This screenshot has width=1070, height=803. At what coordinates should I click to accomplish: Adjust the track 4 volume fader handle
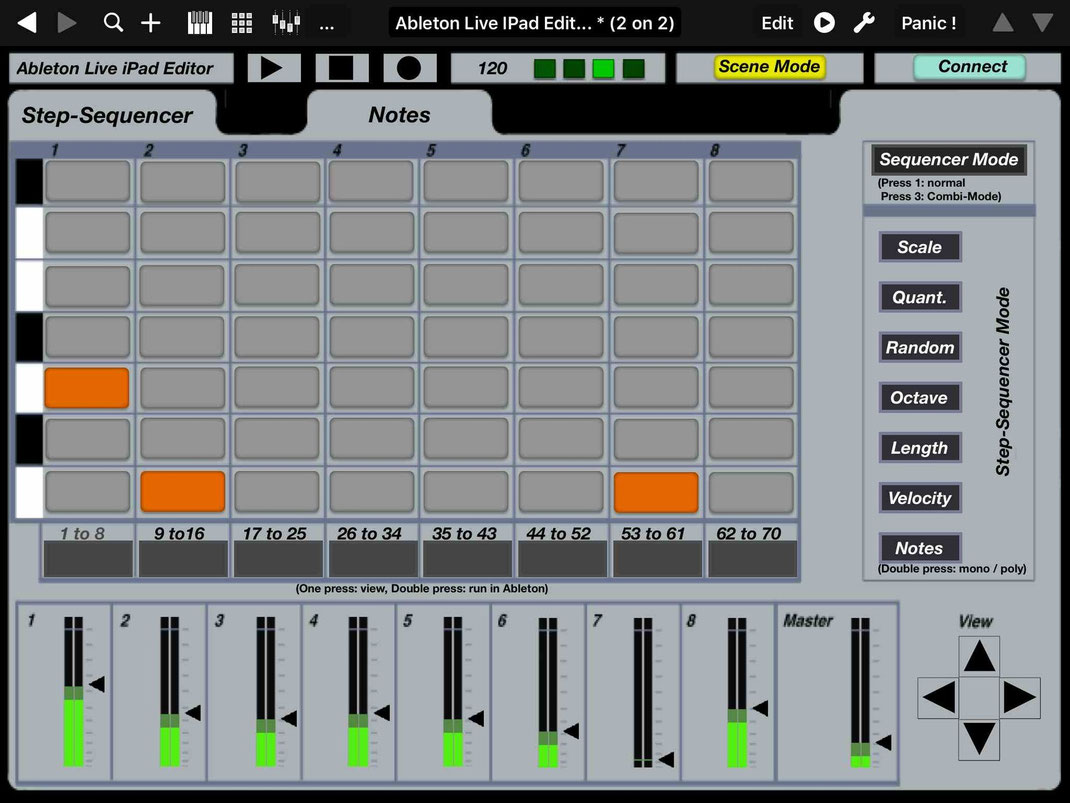tap(382, 713)
